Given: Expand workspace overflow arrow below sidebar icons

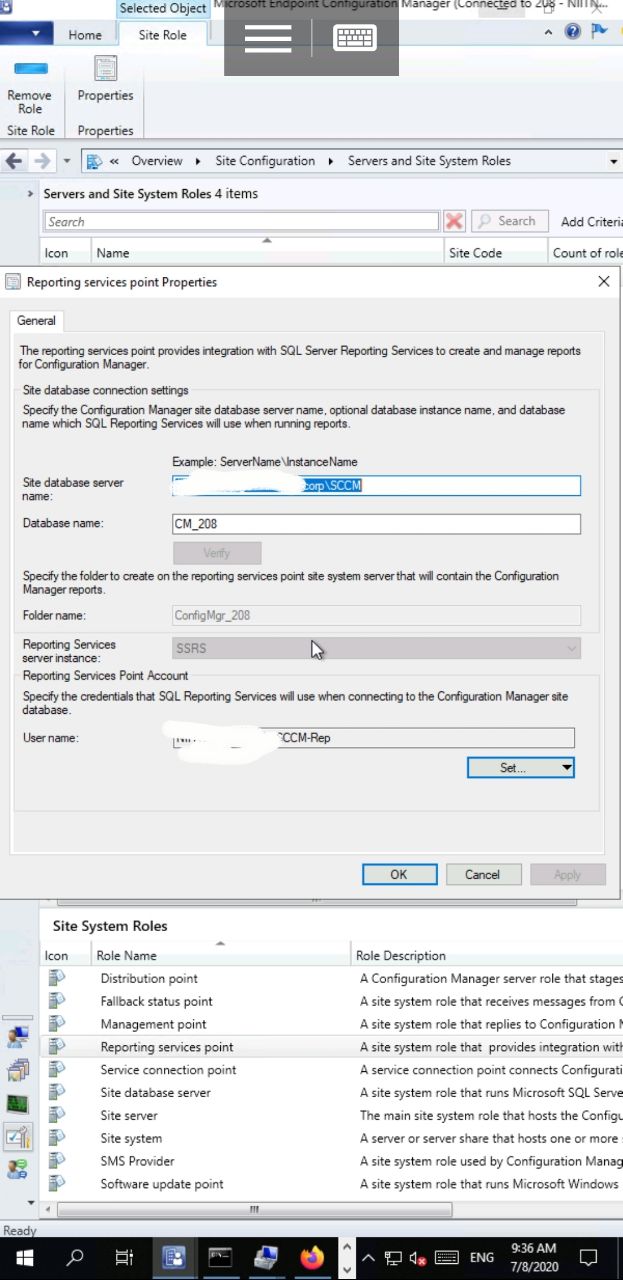Looking at the screenshot, I should point(30,1203).
